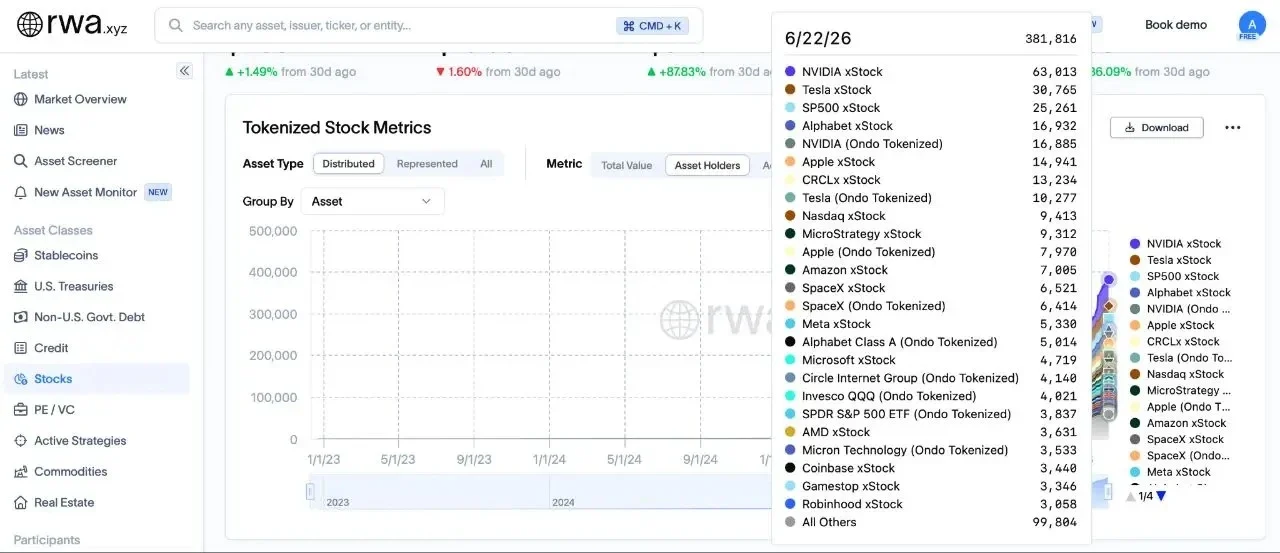The height and width of the screenshot is (553, 1280).
Task: Click the 2024 label in range selector
Action: click(x=563, y=502)
